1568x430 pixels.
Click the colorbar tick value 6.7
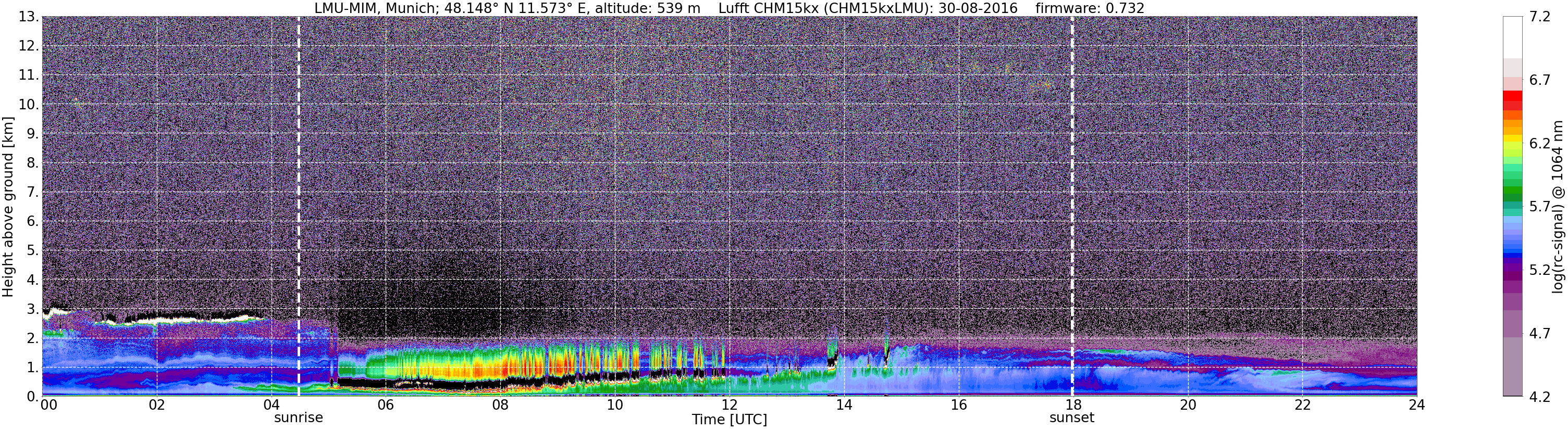pos(1540,80)
